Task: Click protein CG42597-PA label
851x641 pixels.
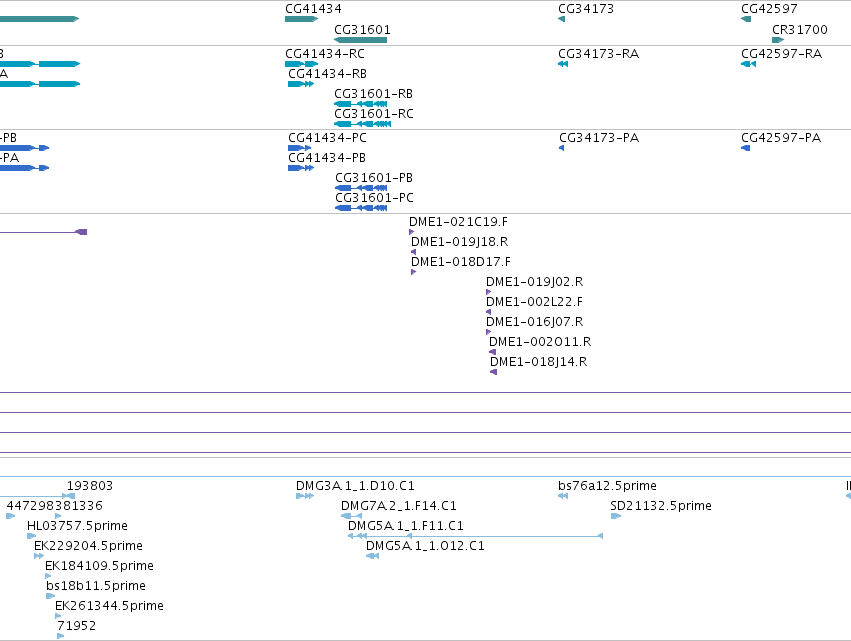Action: pyautogui.click(x=781, y=138)
